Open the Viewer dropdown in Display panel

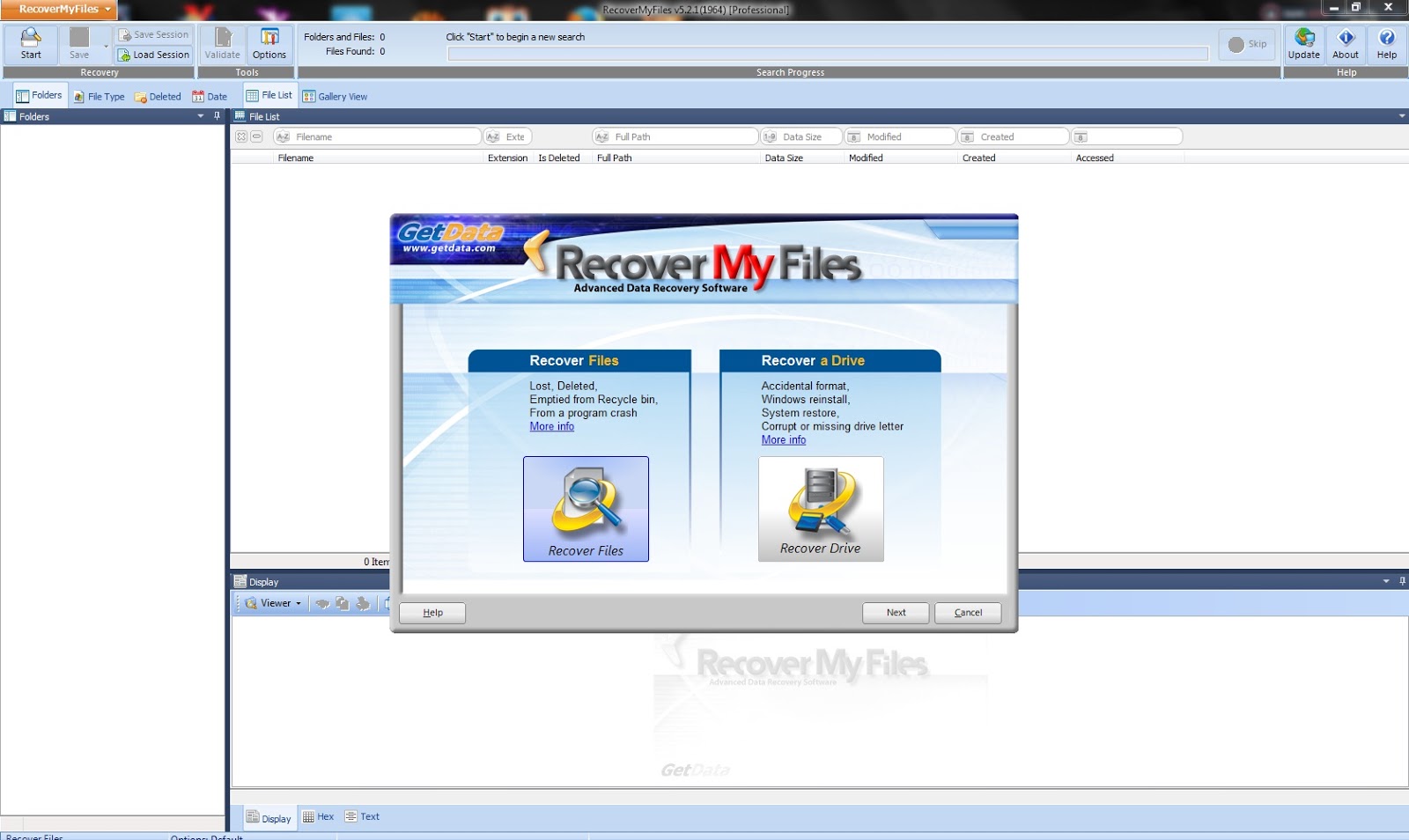coord(298,604)
